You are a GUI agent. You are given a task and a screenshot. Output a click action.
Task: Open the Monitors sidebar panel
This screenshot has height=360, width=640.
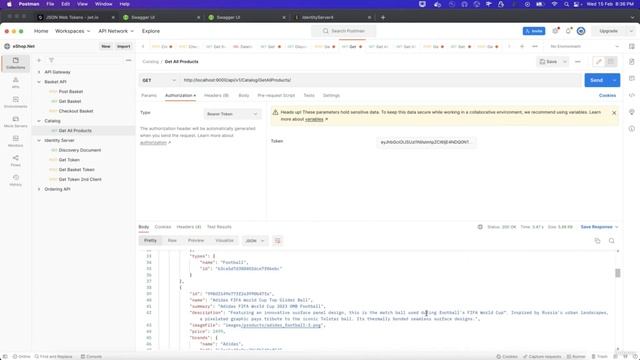(16, 141)
